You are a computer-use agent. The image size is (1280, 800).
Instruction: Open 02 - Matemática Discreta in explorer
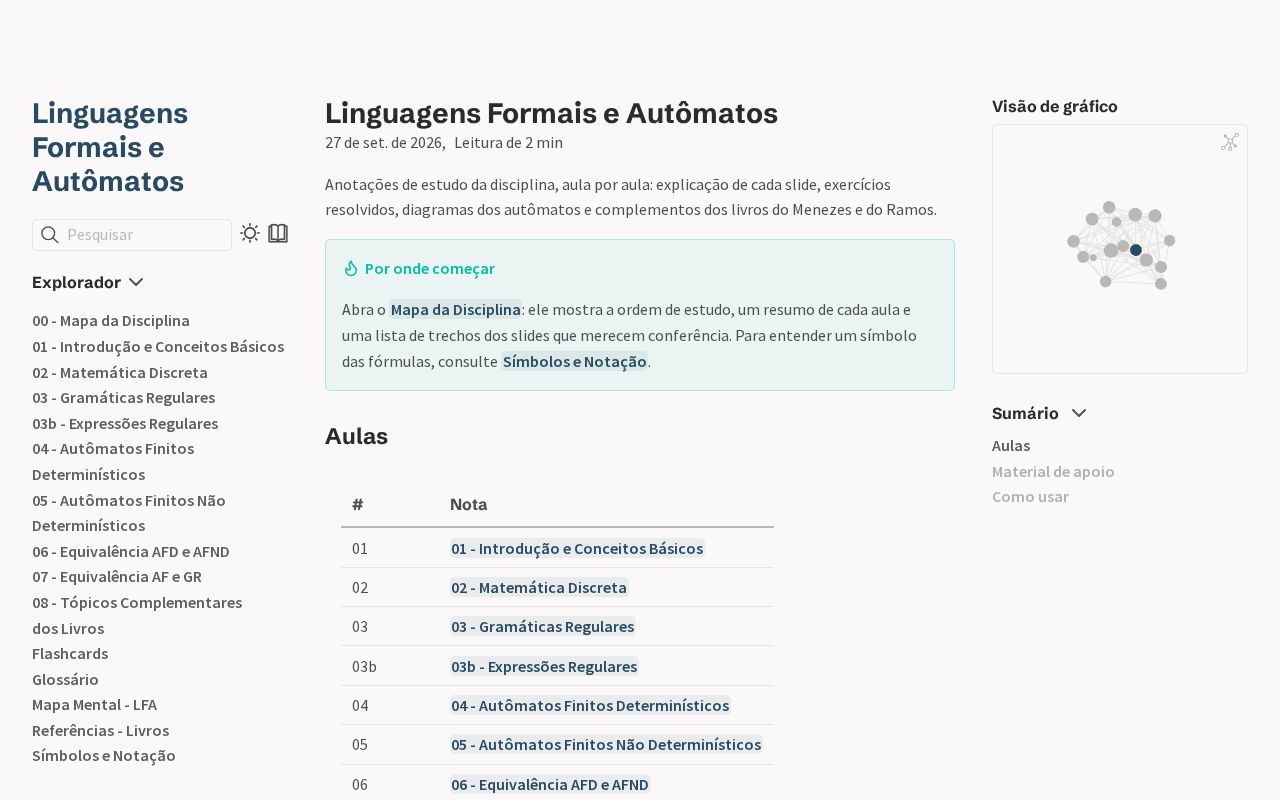point(120,373)
